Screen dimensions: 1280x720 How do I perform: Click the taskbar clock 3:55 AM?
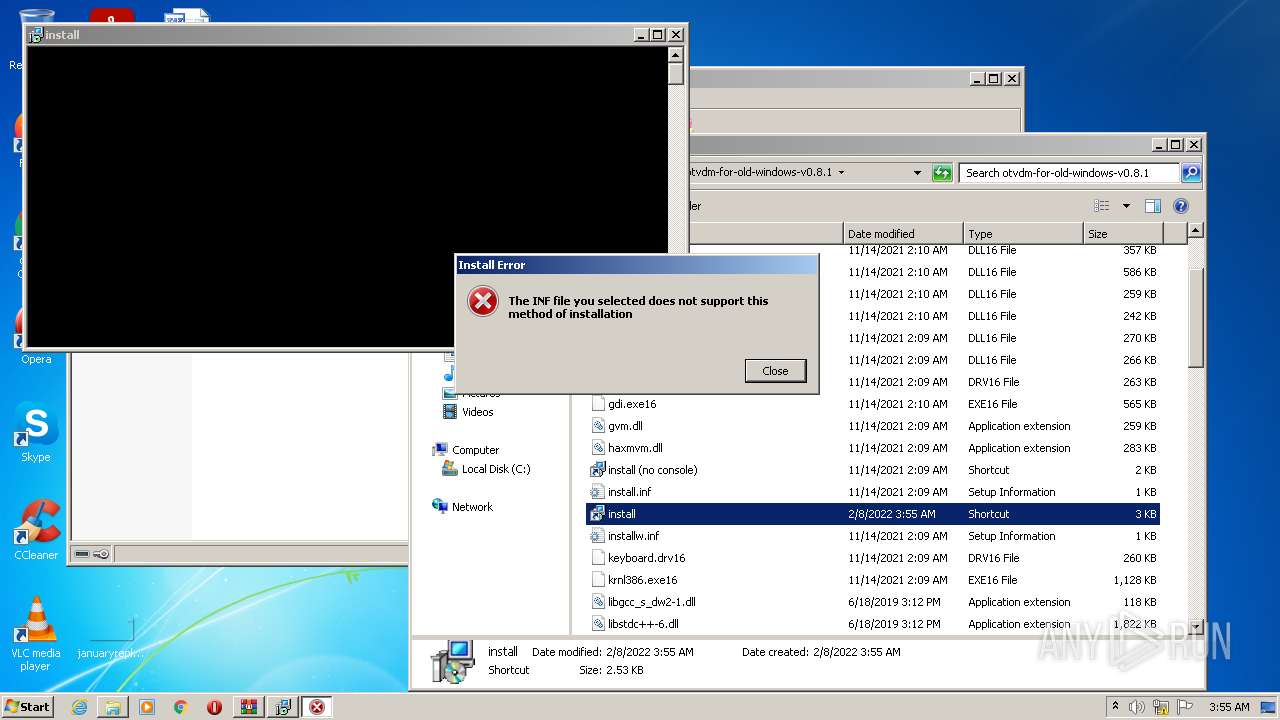[x=1228, y=707]
